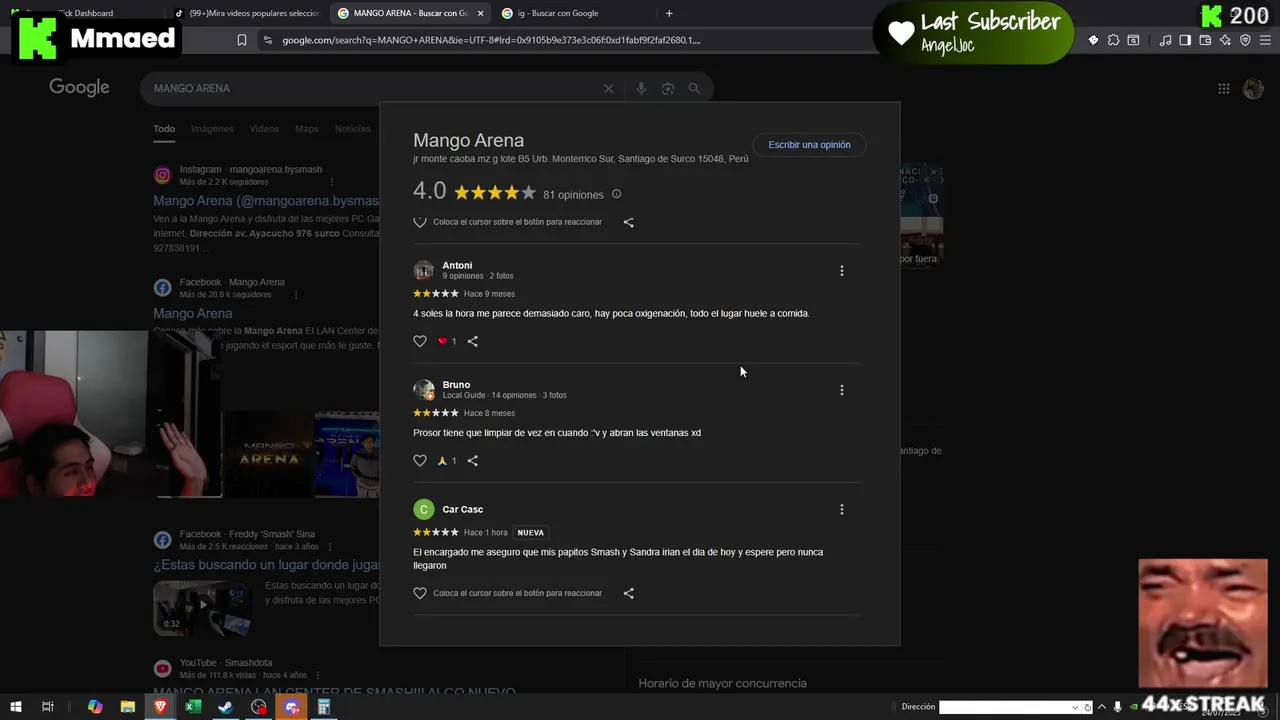
Task: Click the Brave VPN shield icon
Action: [1245, 40]
